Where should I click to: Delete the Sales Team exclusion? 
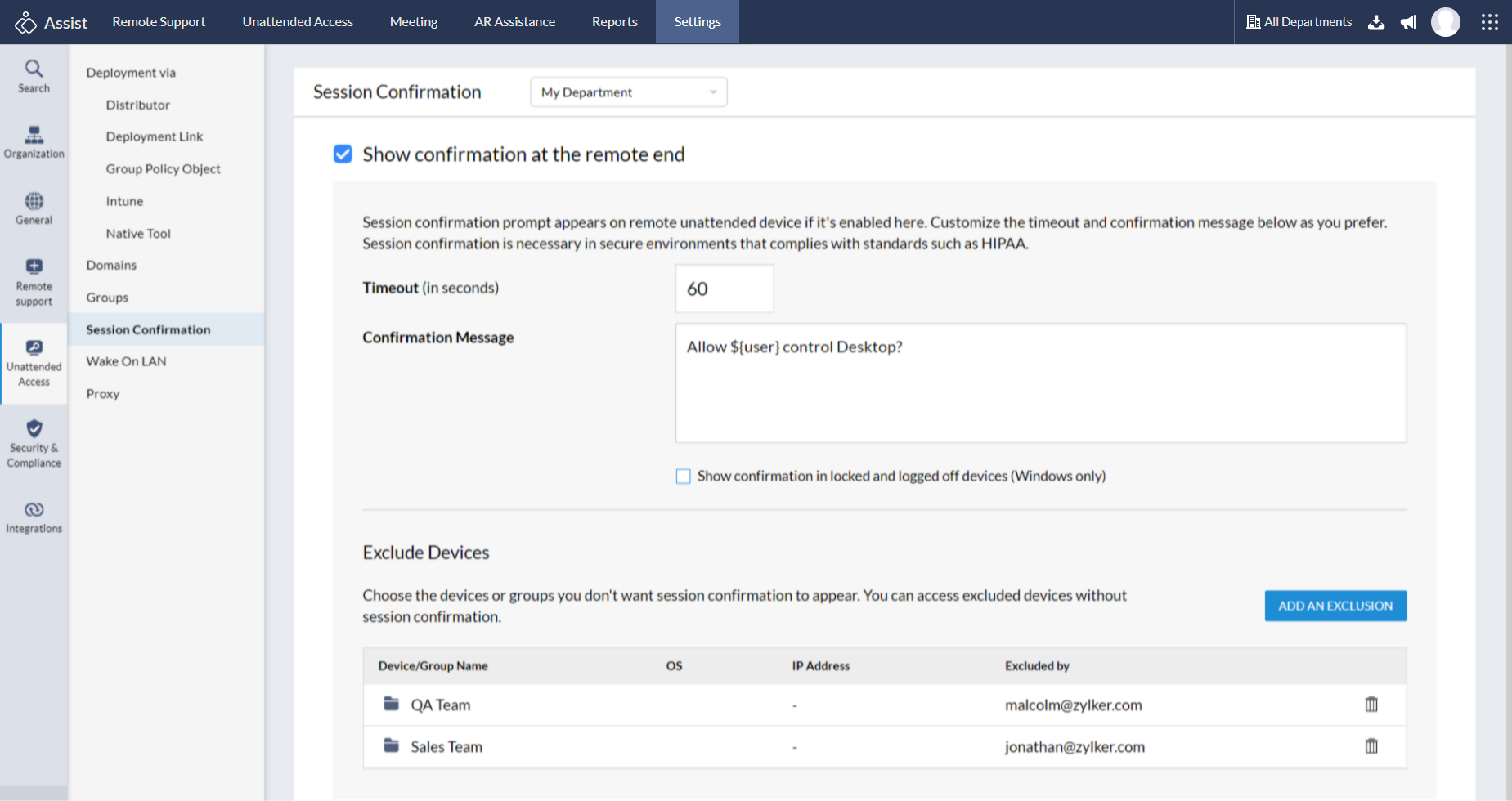coord(1371,746)
